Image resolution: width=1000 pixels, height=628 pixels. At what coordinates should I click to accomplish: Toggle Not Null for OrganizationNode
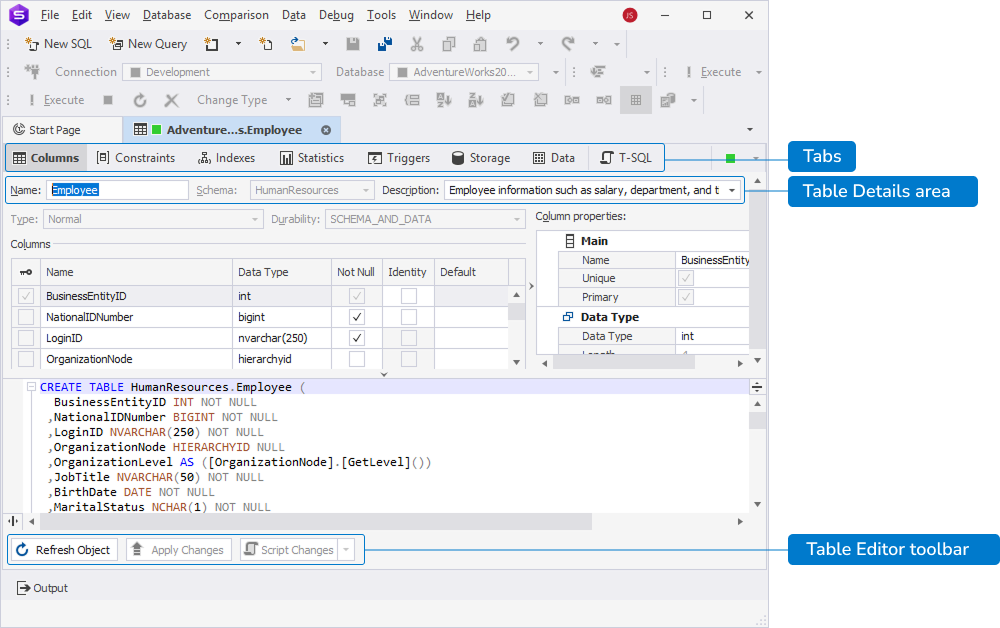(x=357, y=359)
